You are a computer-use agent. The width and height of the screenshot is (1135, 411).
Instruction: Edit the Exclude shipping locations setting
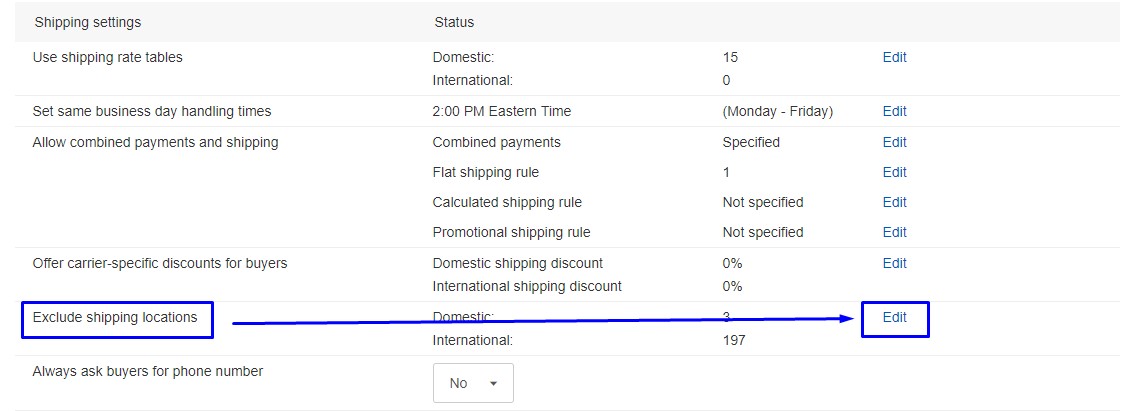click(894, 317)
